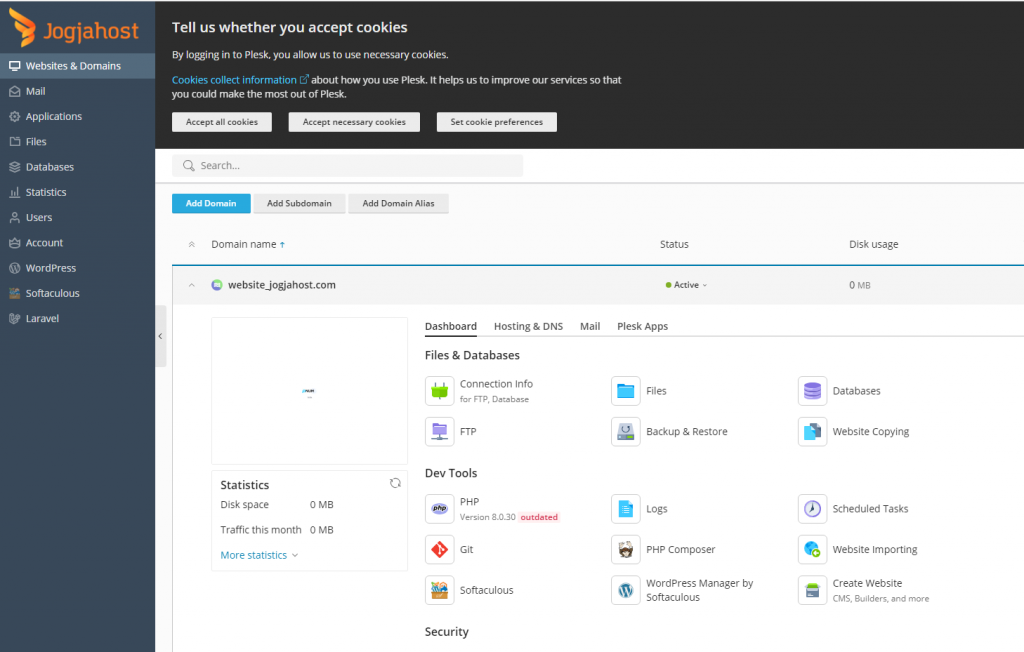This screenshot has width=1024, height=652.
Task: Switch to the Mail tab
Action: 590,326
